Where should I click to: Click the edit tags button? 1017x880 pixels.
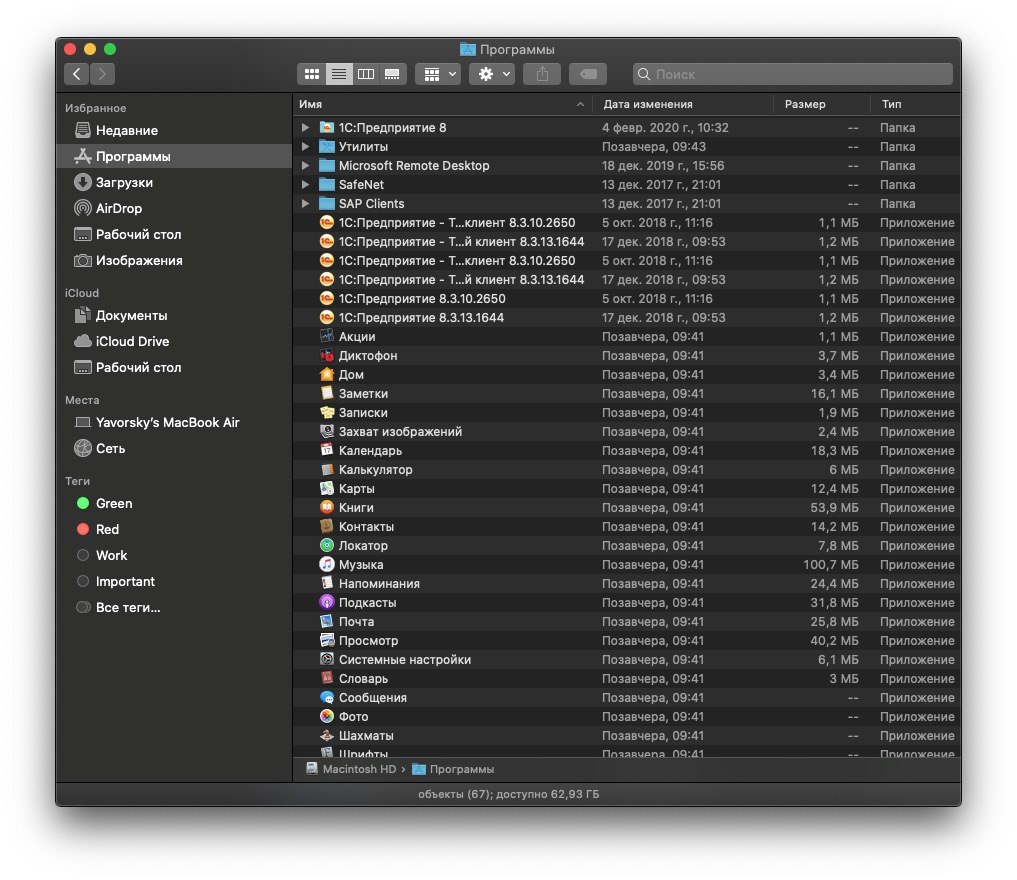click(x=588, y=74)
